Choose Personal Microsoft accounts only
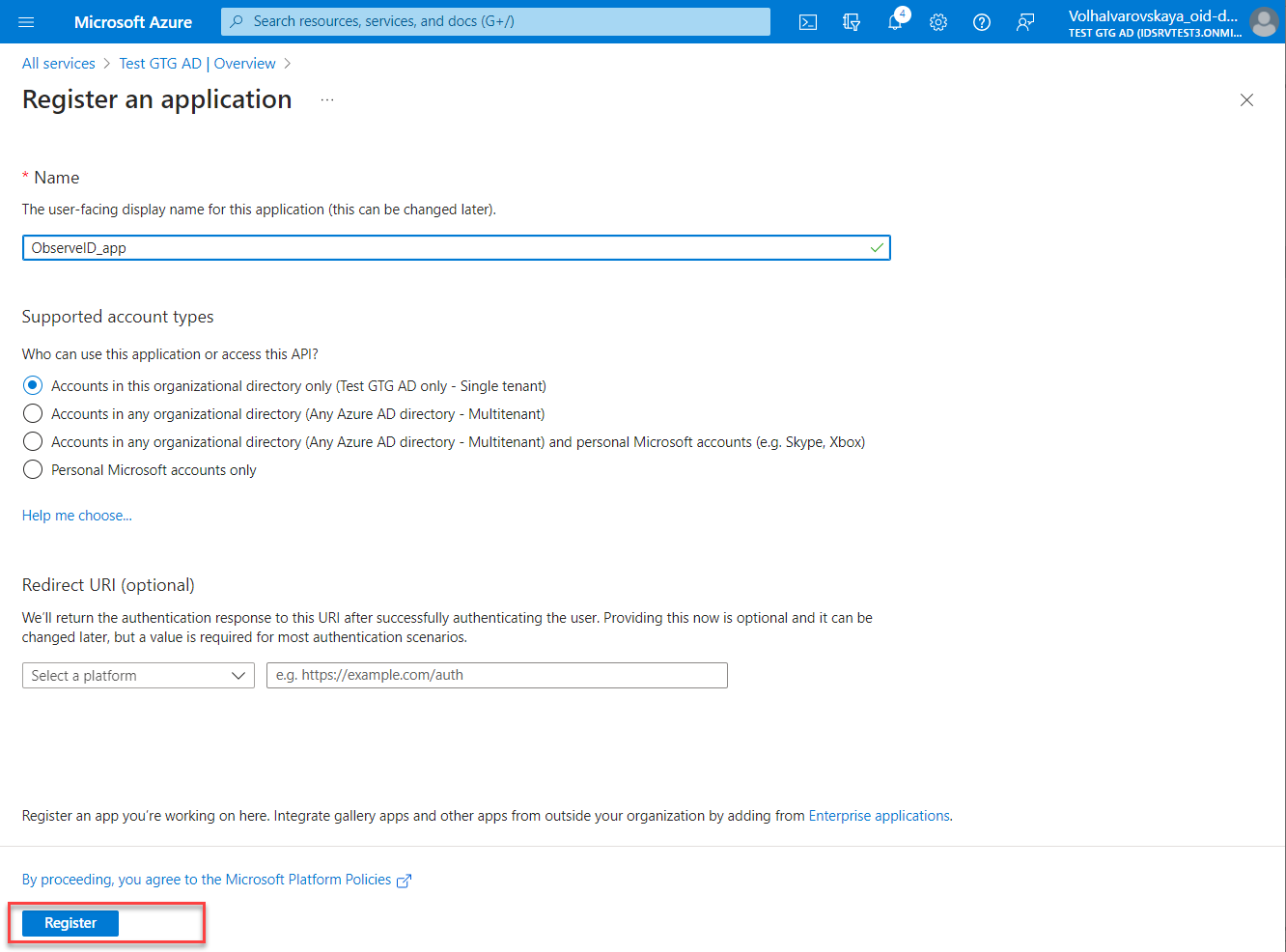Image resolution: width=1286 pixels, height=952 pixels. (x=33, y=470)
